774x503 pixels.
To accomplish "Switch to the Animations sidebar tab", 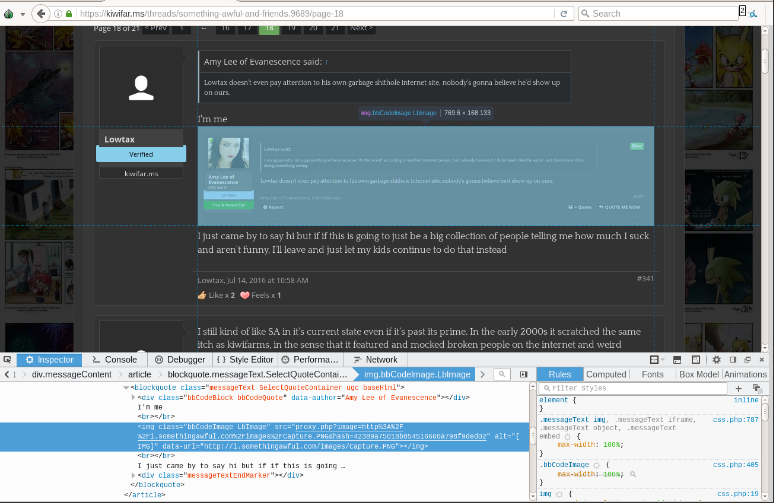I will (x=745, y=374).
